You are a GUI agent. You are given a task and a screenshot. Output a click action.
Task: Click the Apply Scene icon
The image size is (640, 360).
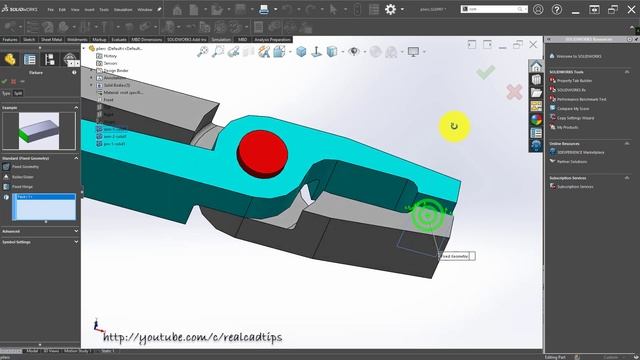click(391, 52)
